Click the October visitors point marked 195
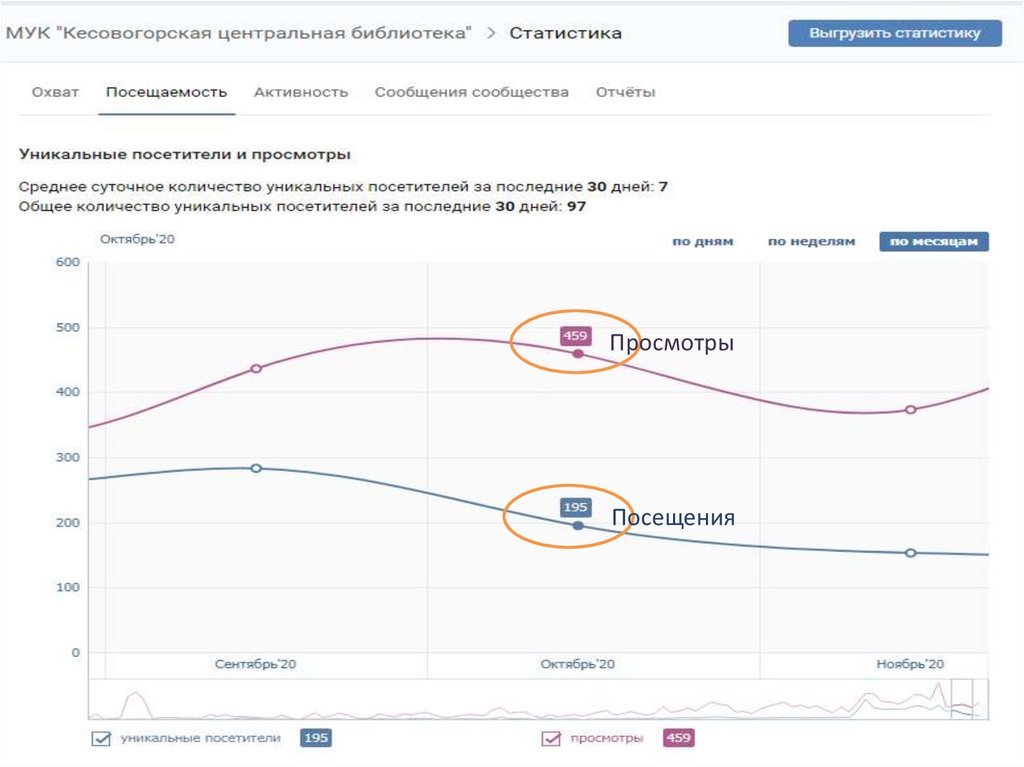Image resolution: width=1024 pixels, height=767 pixels. [x=578, y=525]
